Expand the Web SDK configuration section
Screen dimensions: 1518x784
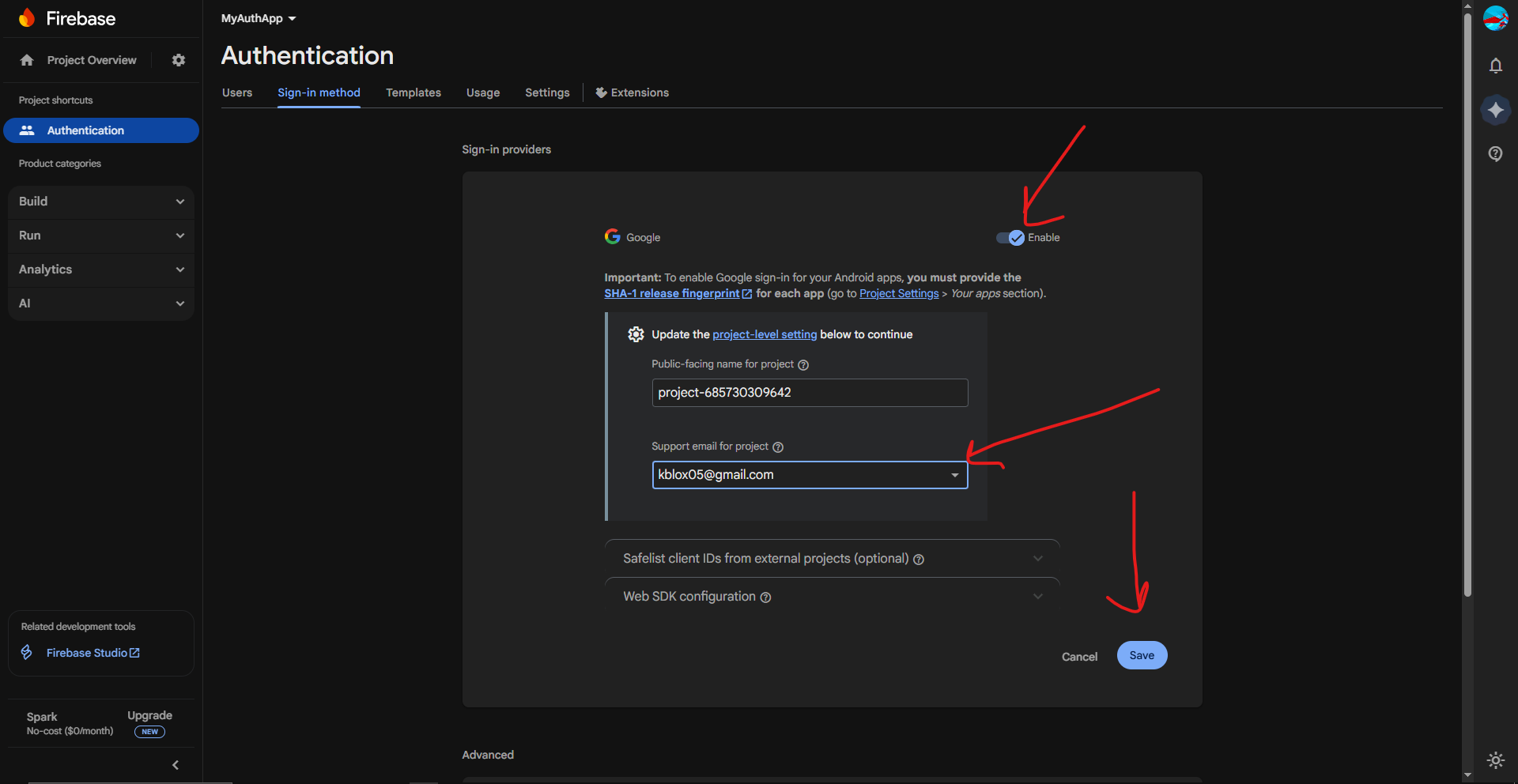pyautogui.click(x=832, y=597)
